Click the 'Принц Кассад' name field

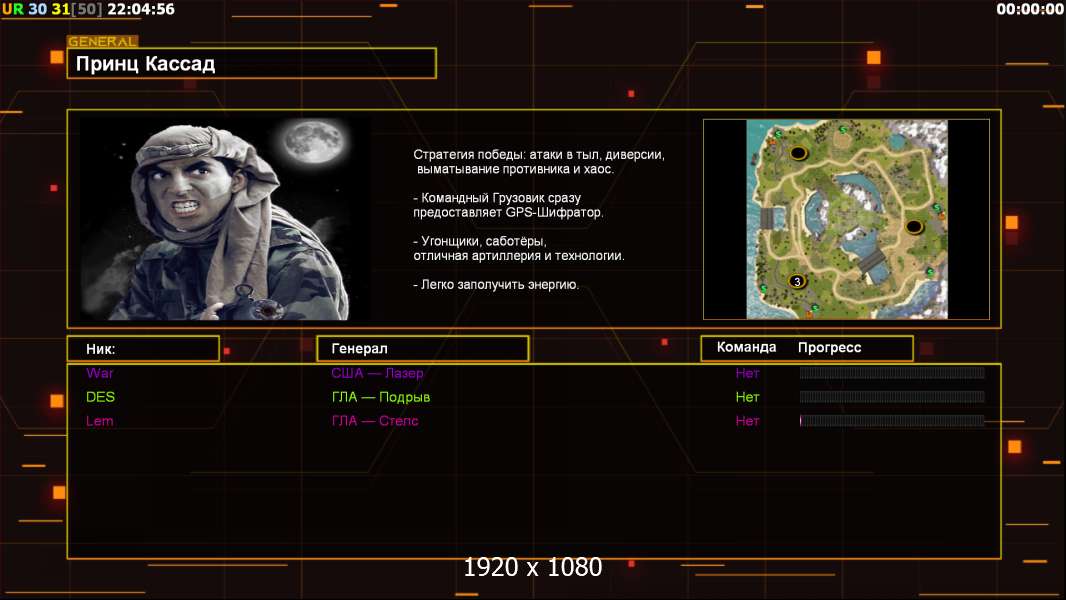click(x=252, y=63)
